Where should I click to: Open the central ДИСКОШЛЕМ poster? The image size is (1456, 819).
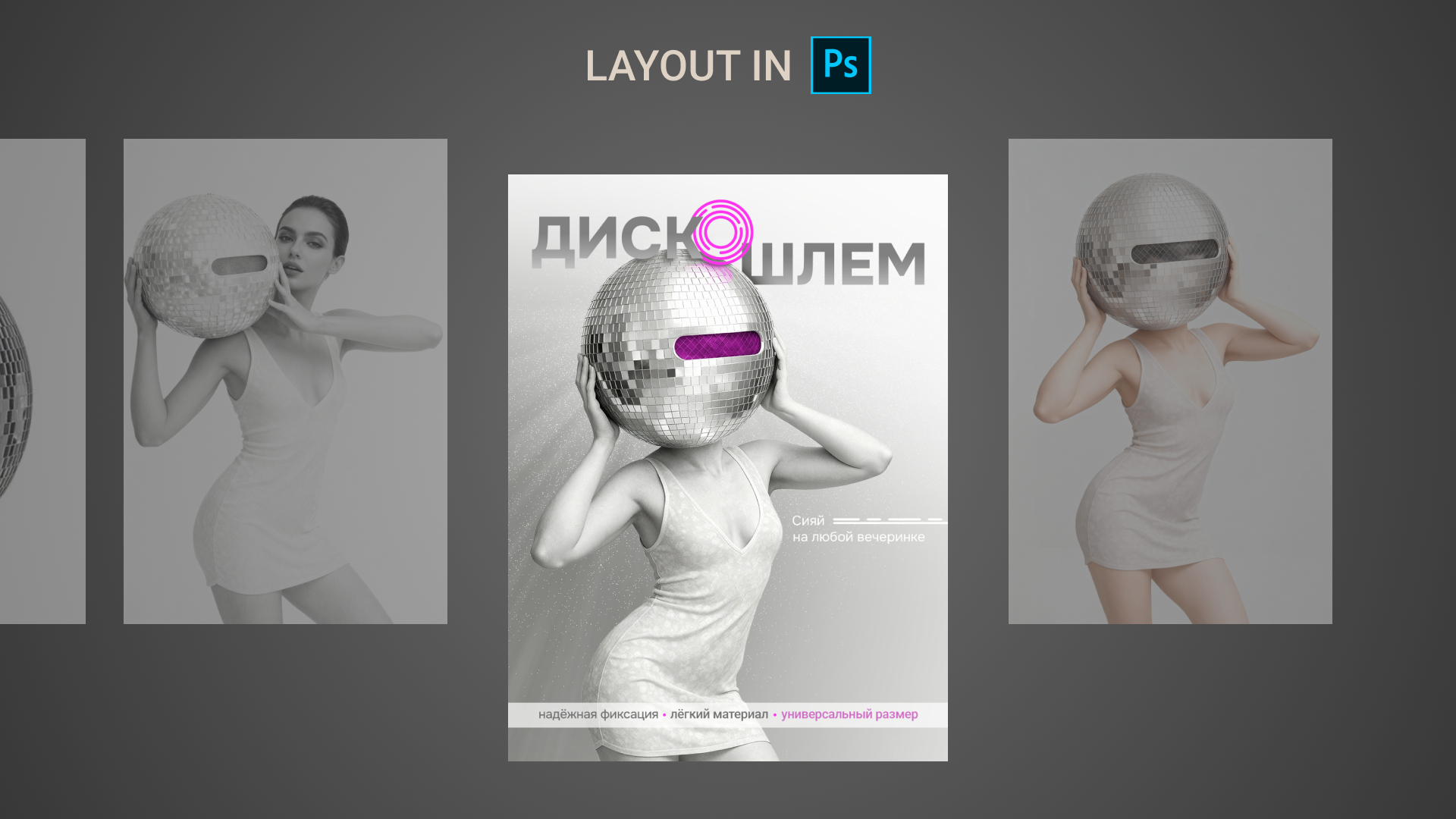point(728,468)
